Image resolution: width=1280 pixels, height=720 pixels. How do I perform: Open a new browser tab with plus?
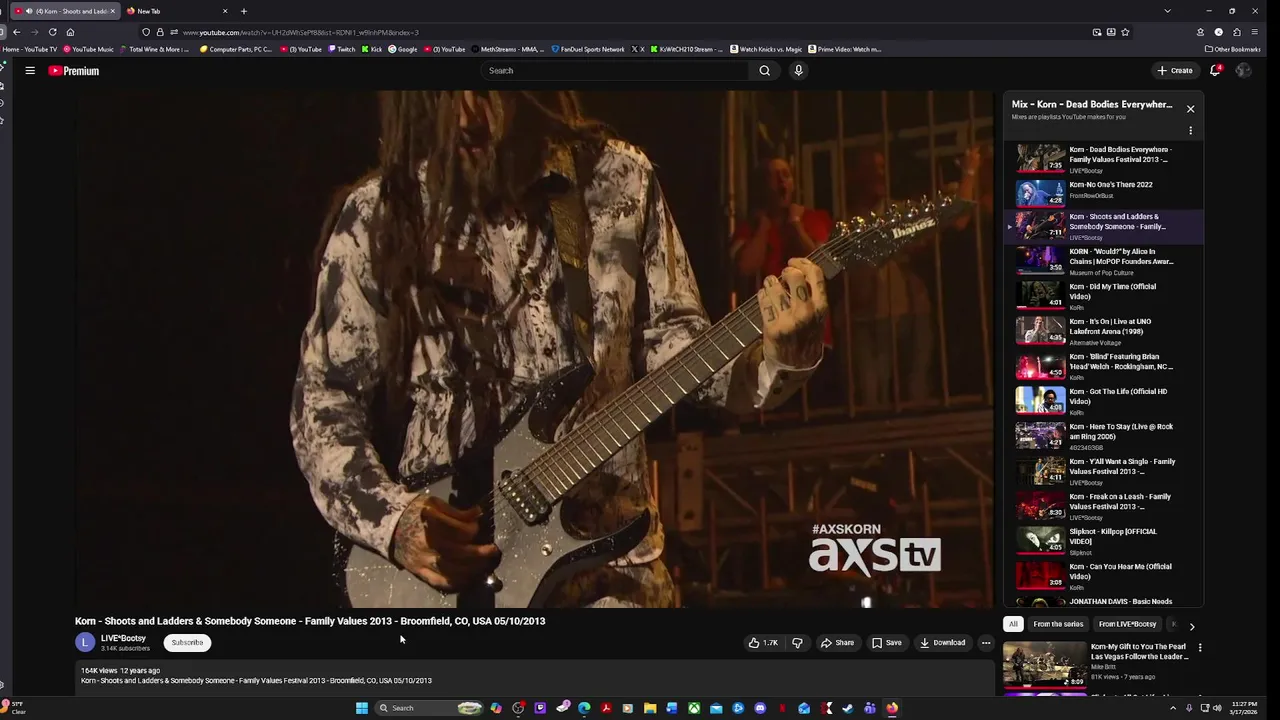[243, 11]
